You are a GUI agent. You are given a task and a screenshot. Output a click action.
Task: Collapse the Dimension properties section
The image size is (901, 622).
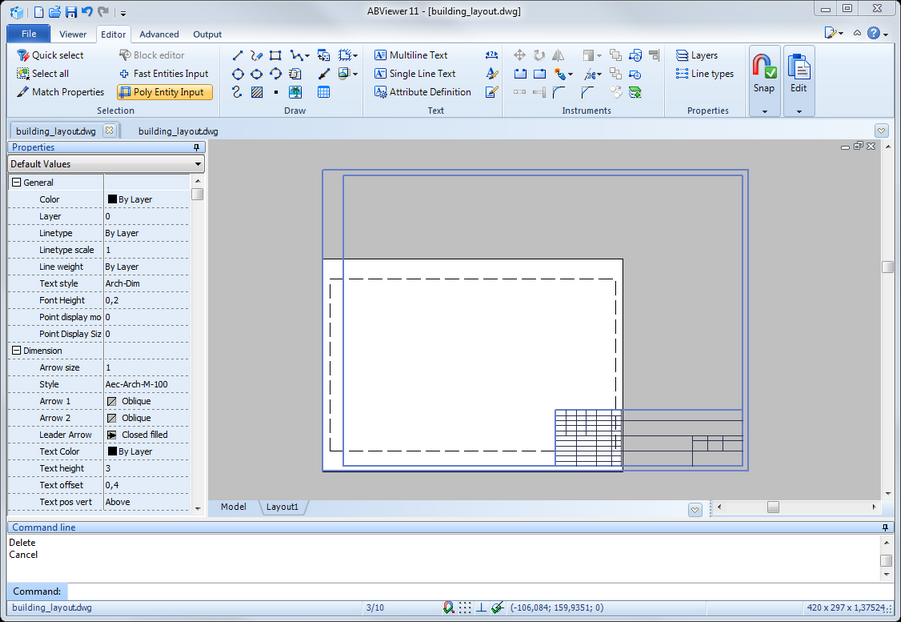17,350
